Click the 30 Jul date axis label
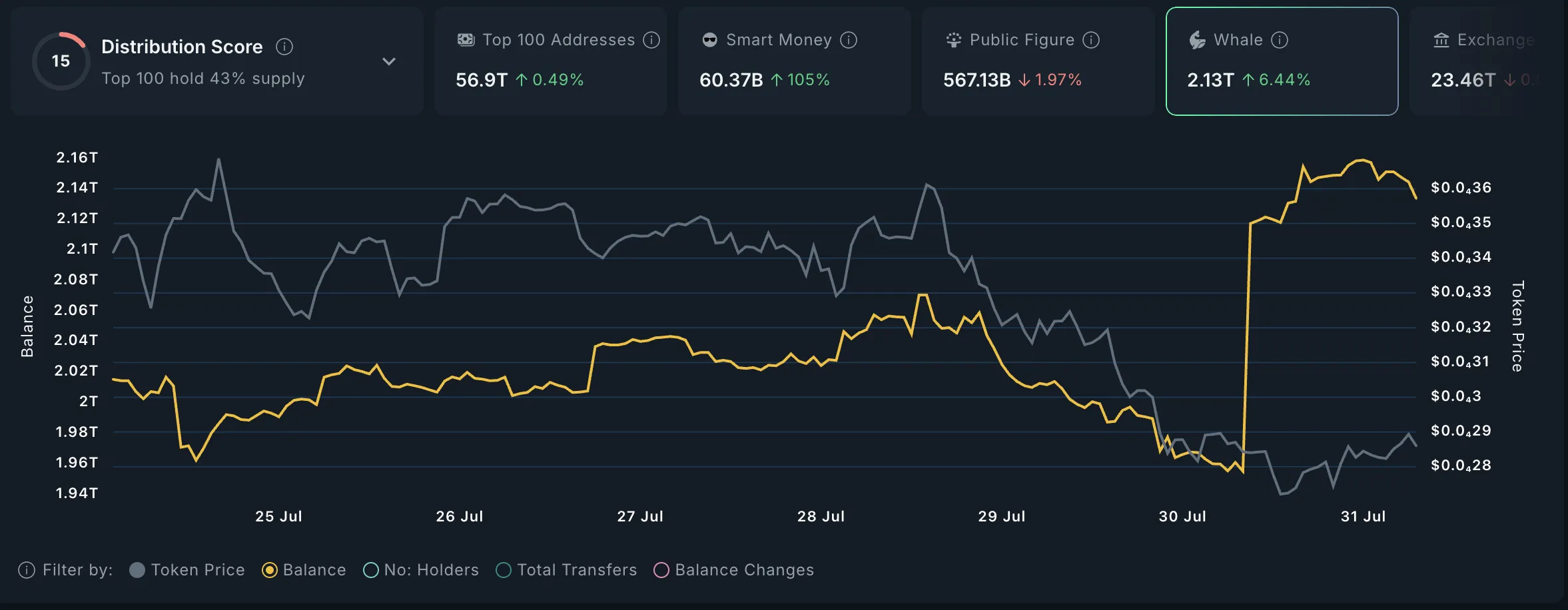The height and width of the screenshot is (610, 1568). click(x=1182, y=516)
